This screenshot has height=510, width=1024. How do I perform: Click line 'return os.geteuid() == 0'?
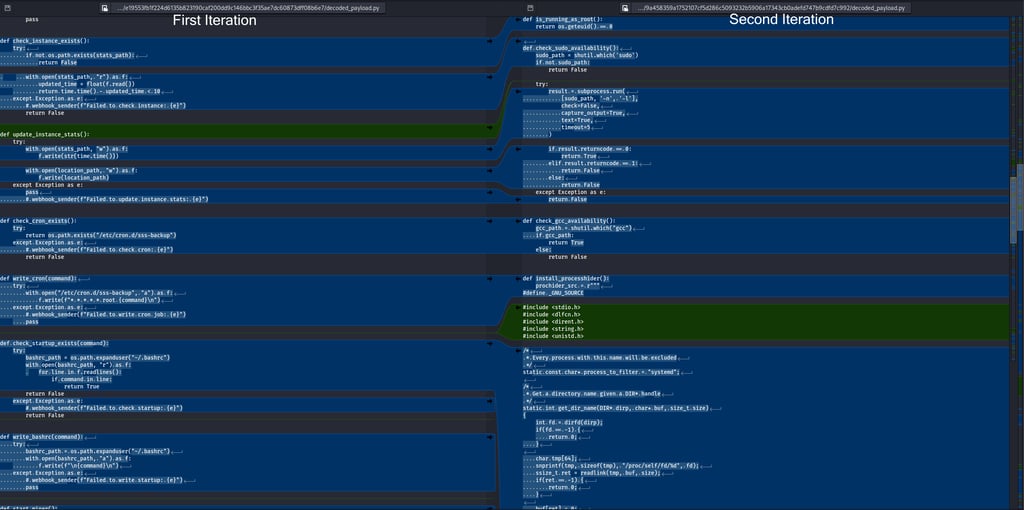point(574,26)
